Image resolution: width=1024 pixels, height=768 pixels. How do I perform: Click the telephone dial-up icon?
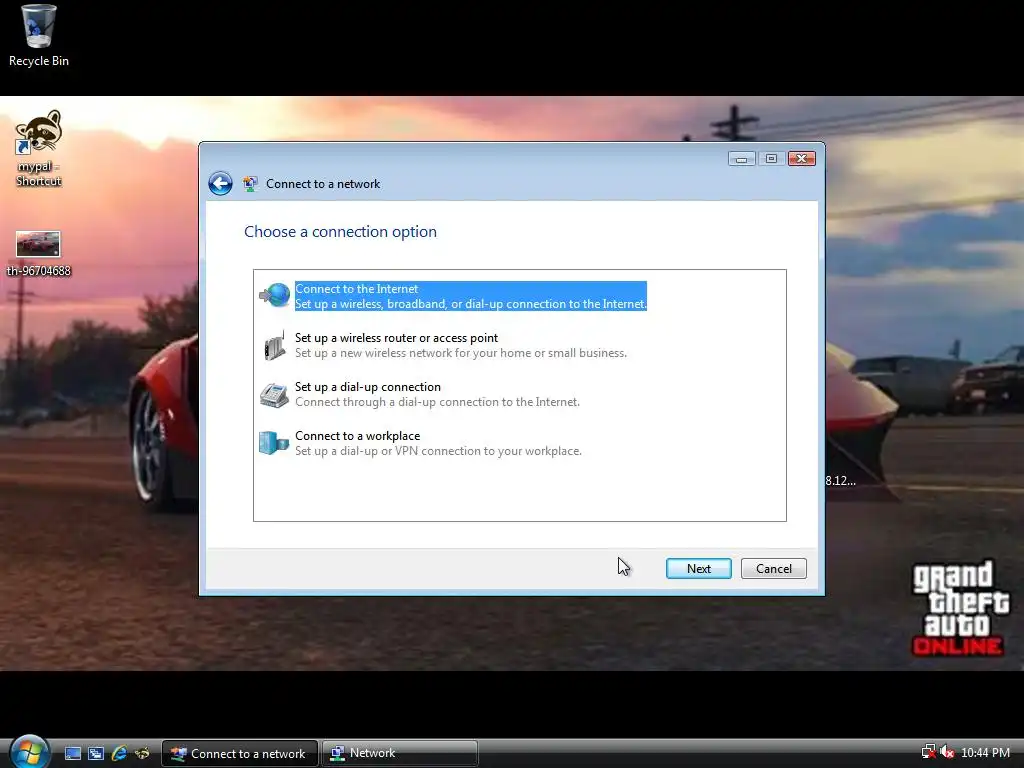click(274, 394)
